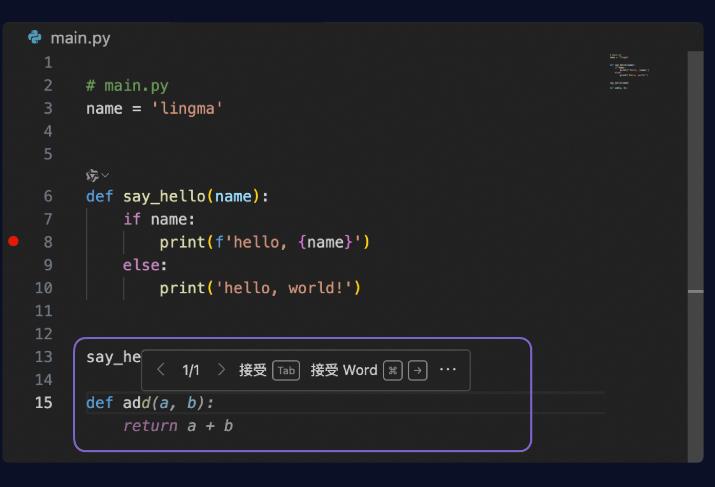Expand the chevron next to the Lingma icon

coord(106,175)
